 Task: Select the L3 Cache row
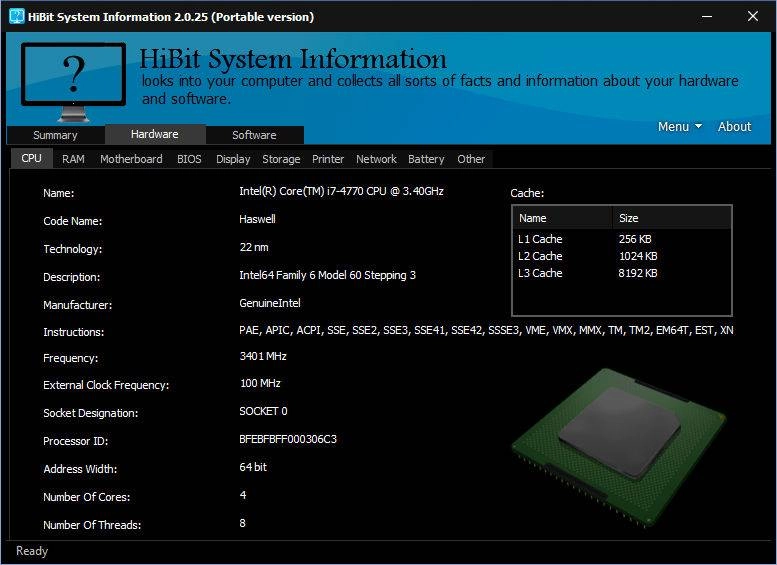click(x=622, y=273)
